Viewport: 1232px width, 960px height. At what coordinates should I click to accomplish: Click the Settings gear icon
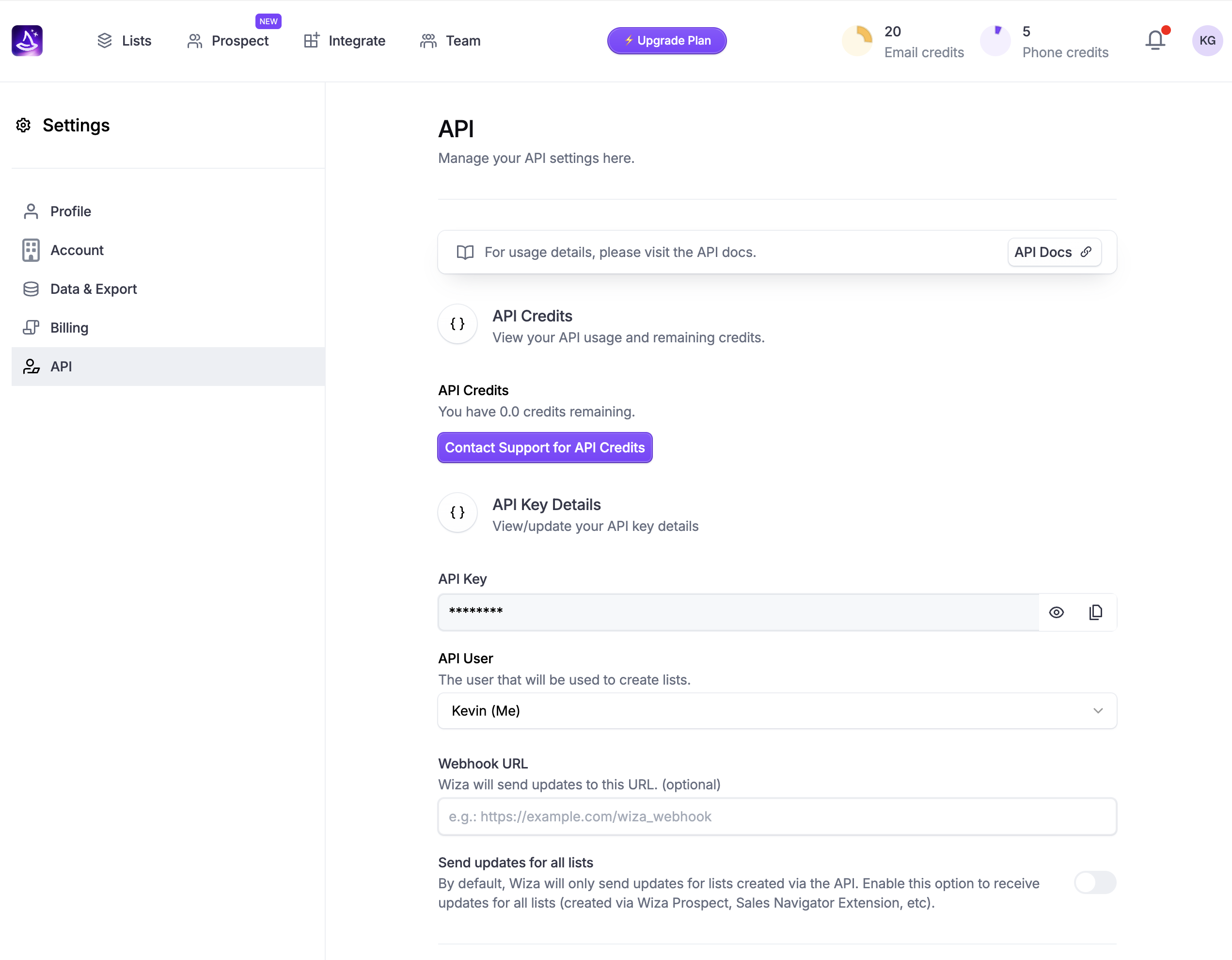[x=23, y=125]
